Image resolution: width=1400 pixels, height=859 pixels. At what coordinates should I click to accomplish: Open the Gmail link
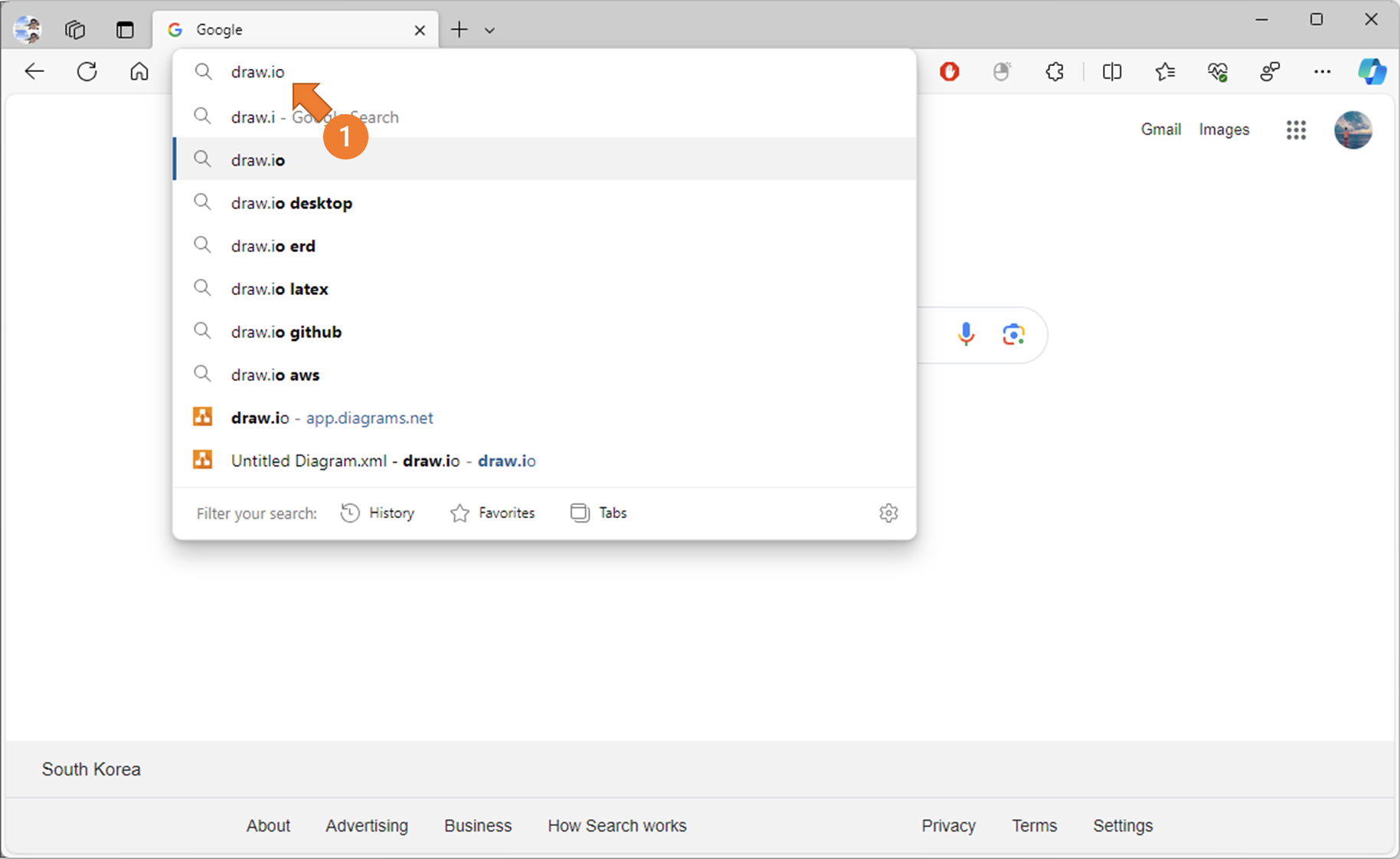tap(1161, 130)
